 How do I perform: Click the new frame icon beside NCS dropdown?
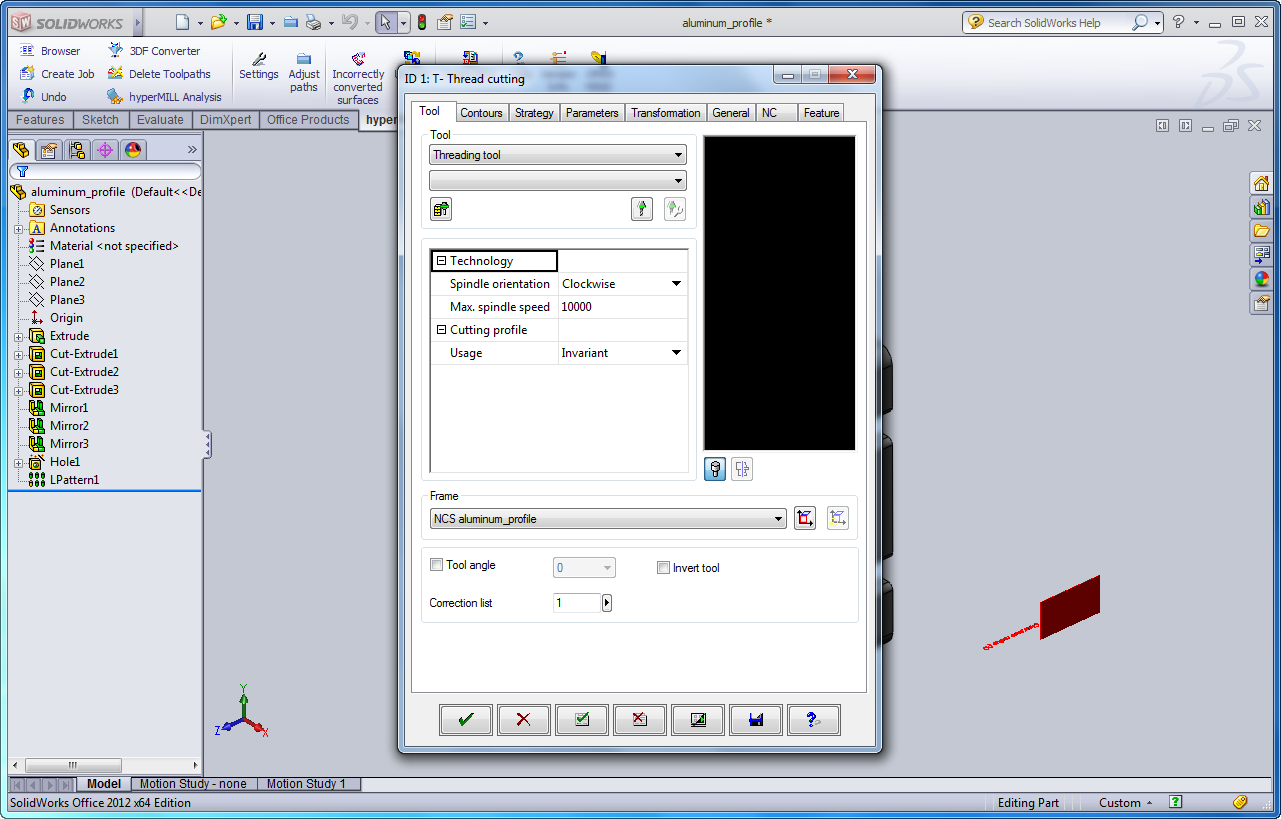(805, 518)
